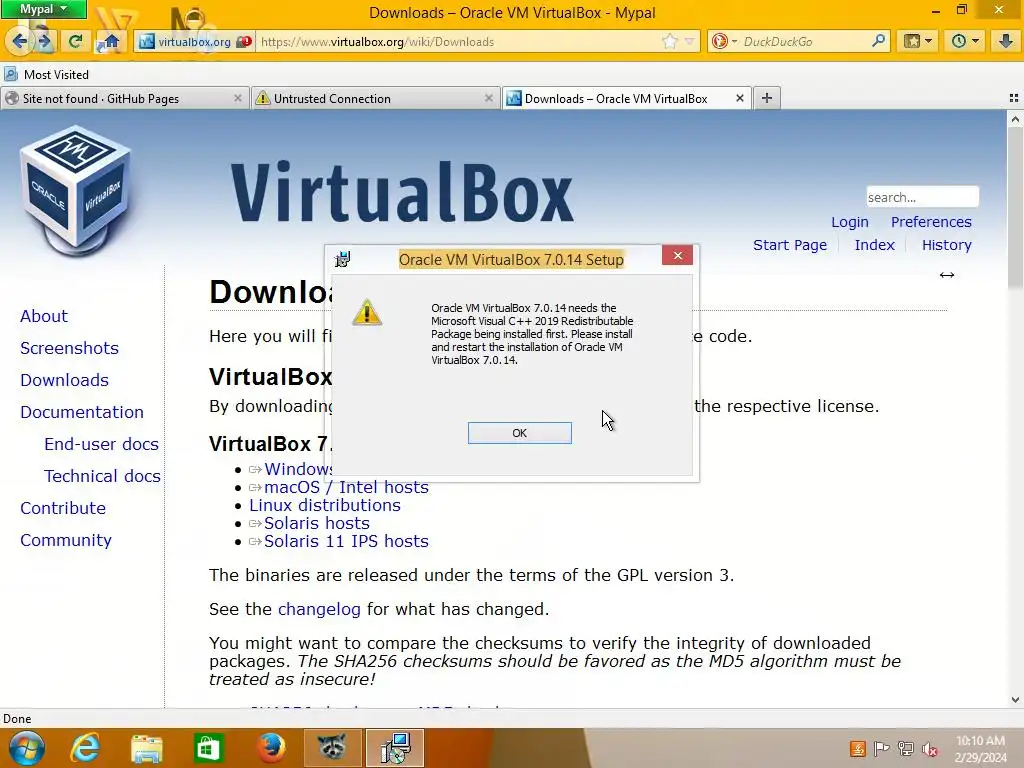
Task: Click the VirtualBox cube logo
Action: (x=75, y=189)
